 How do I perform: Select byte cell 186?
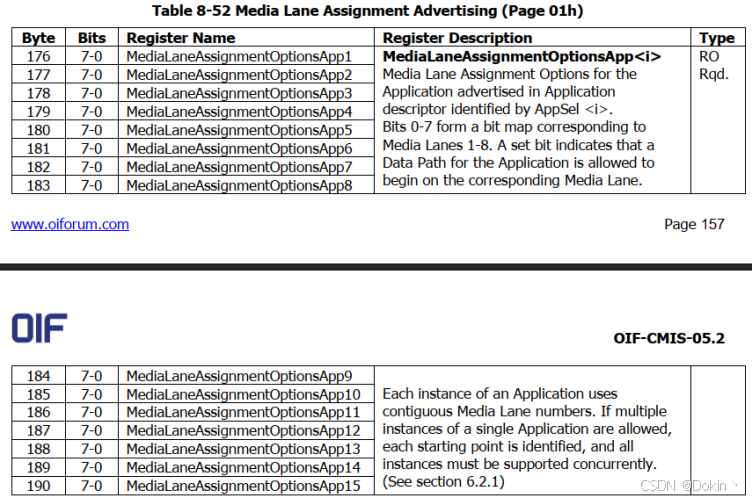tap(38, 412)
